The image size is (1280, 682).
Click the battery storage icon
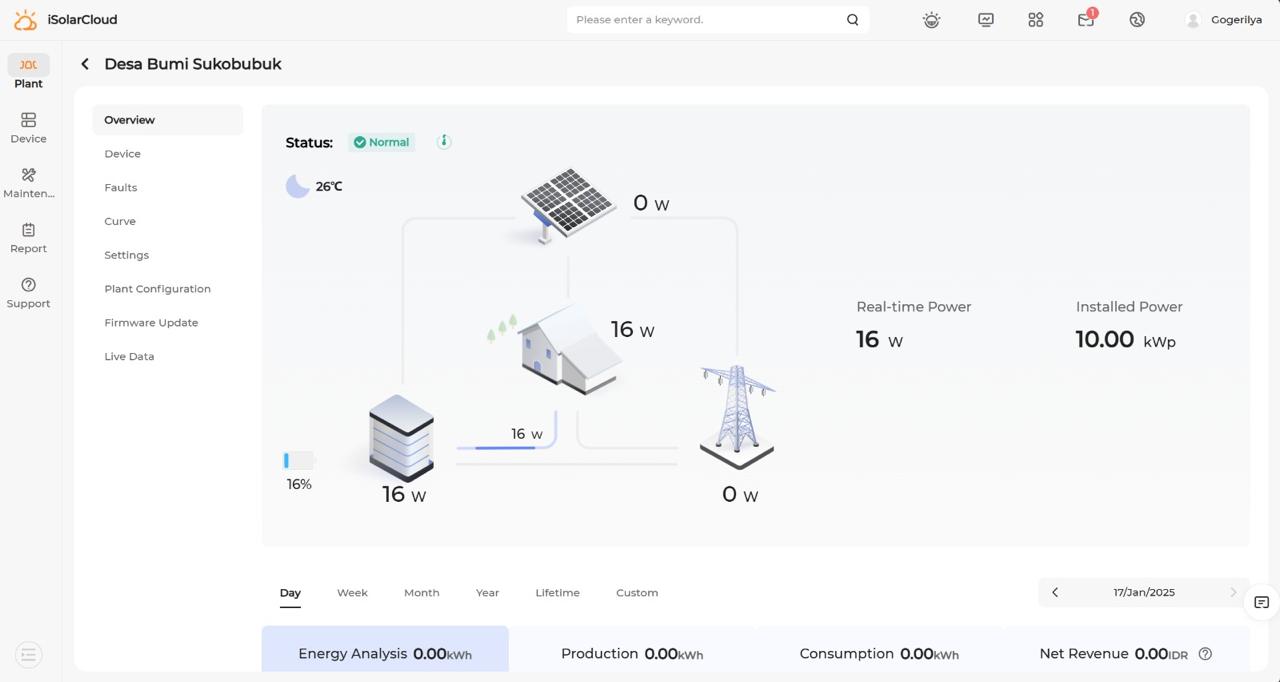pos(401,437)
